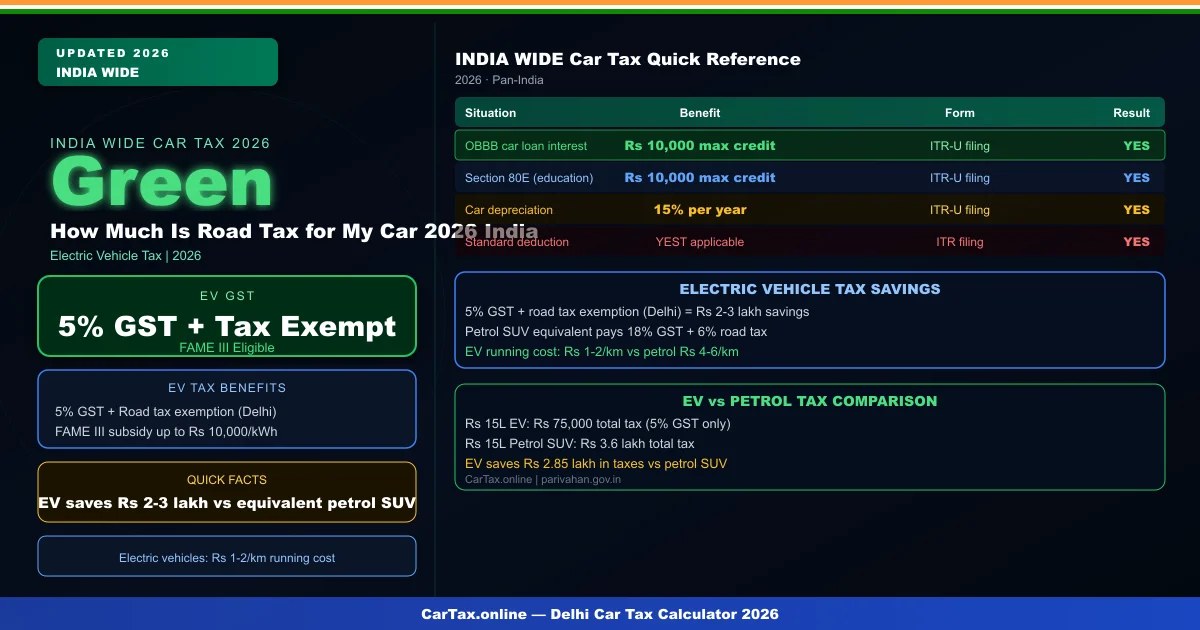Click 'Car Tax Quick Reference' title
Screen dimensions: 1200x630
coord(628,59)
